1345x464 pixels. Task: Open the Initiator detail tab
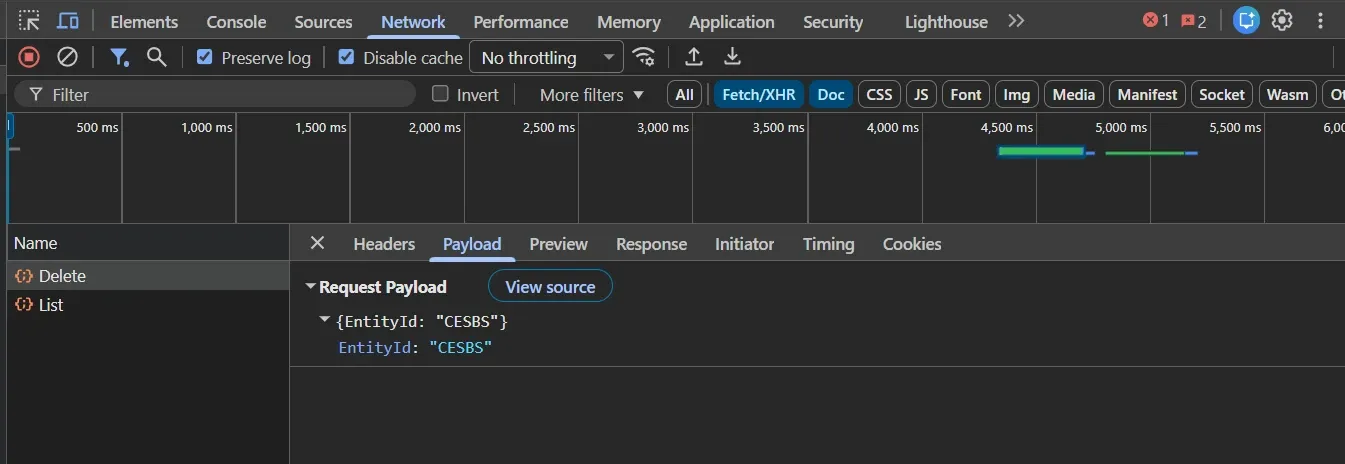point(745,244)
